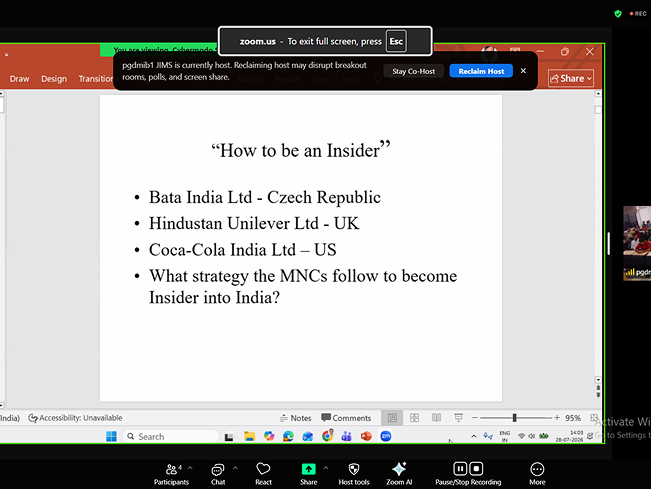Pause the Zoom recording
This screenshot has width=651, height=489.
(x=460, y=469)
